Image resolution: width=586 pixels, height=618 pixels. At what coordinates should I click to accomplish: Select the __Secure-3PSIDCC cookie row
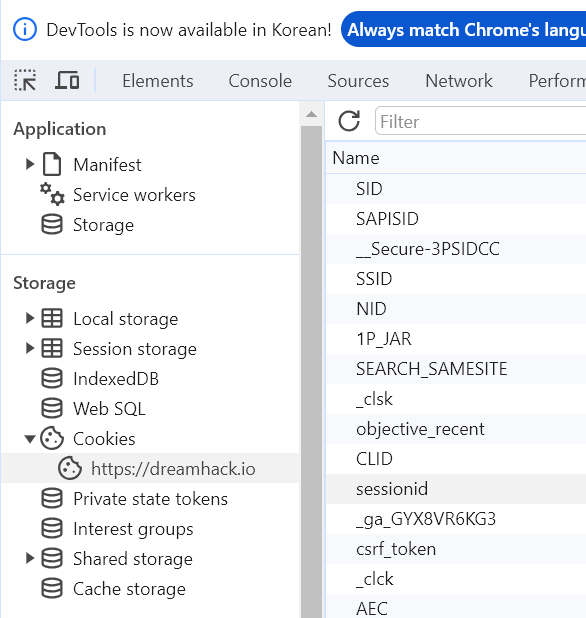456,249
